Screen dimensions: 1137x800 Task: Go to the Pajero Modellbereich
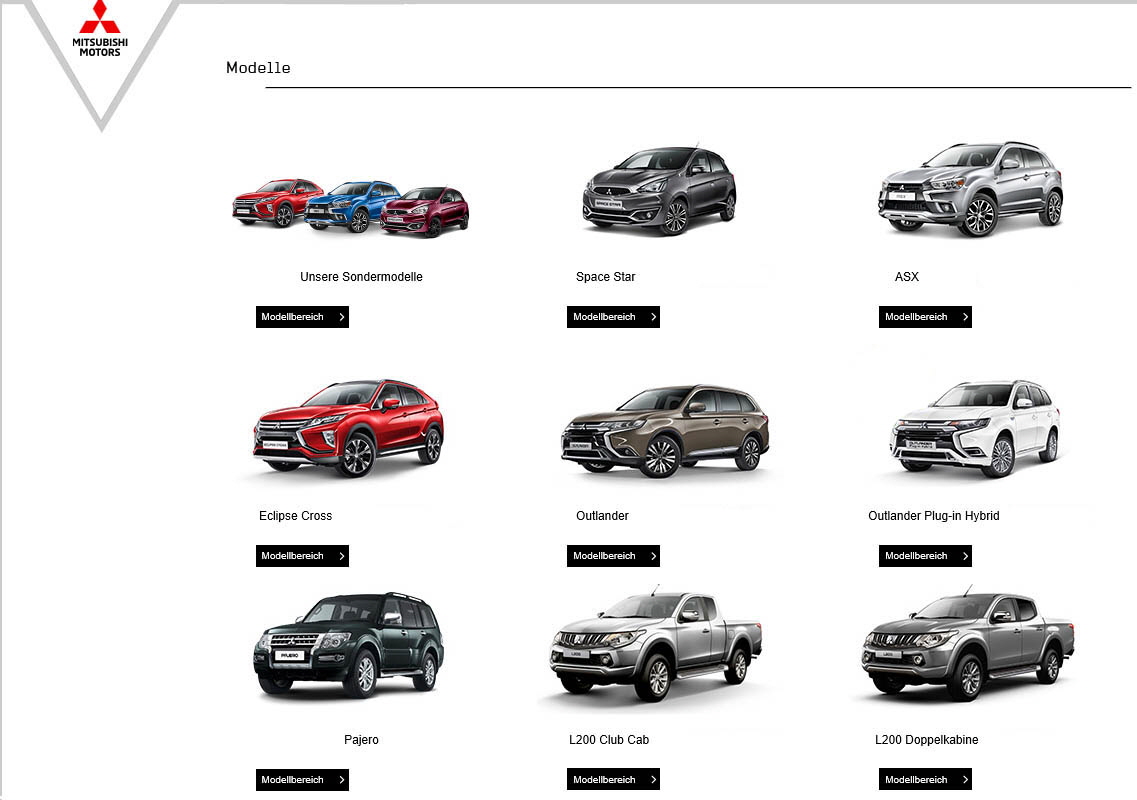tap(302, 780)
